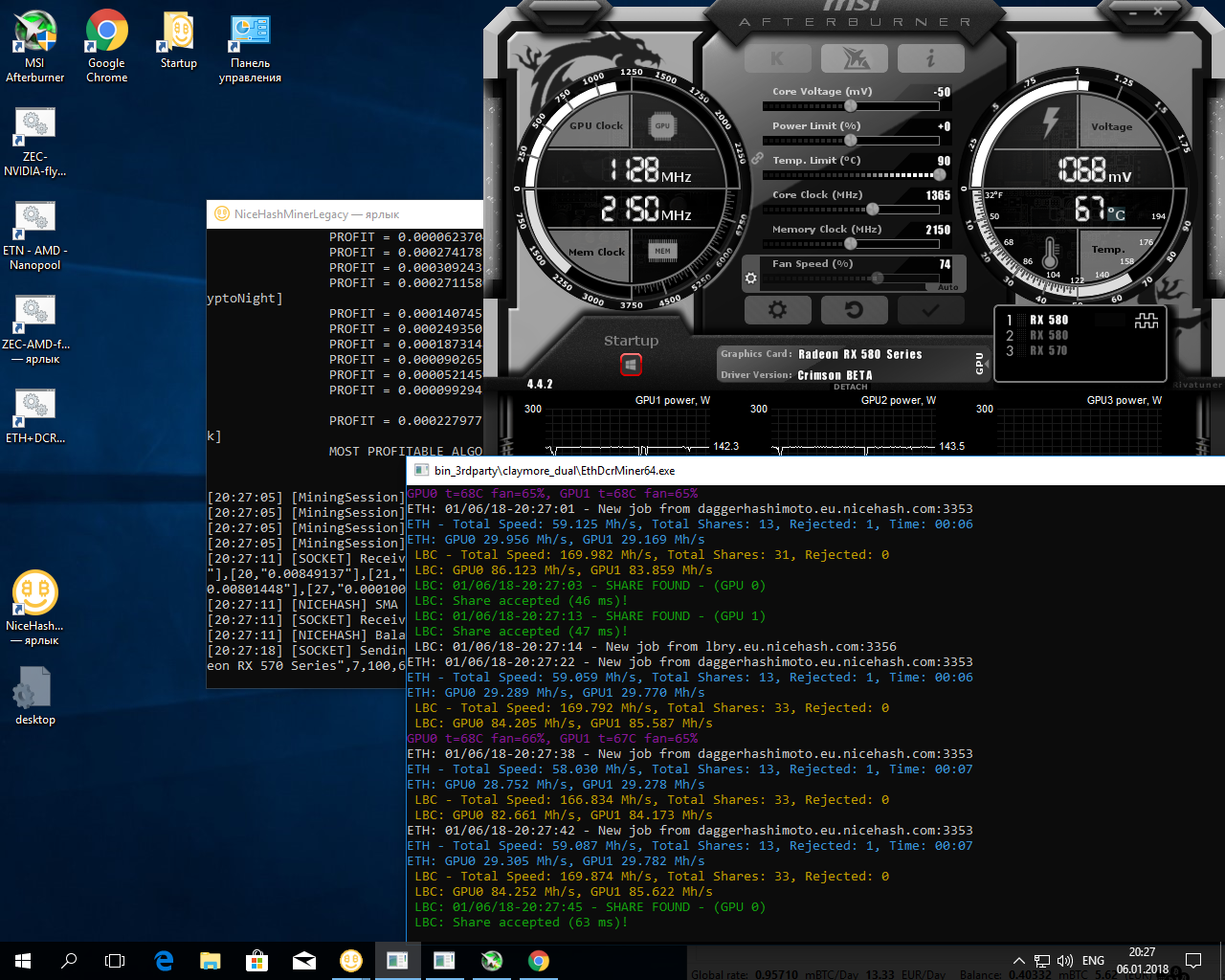Open Microsoft Edge from taskbar
The image size is (1225, 980).
pos(164,961)
